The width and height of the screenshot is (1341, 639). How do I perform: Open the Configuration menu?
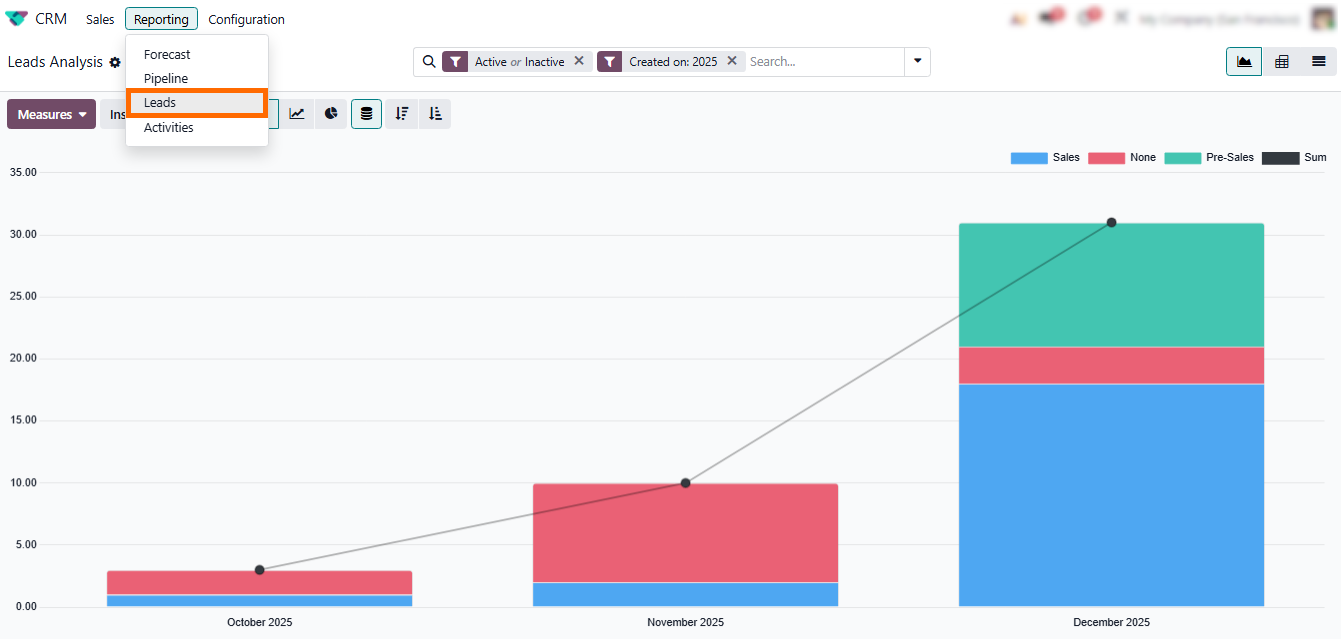246,19
